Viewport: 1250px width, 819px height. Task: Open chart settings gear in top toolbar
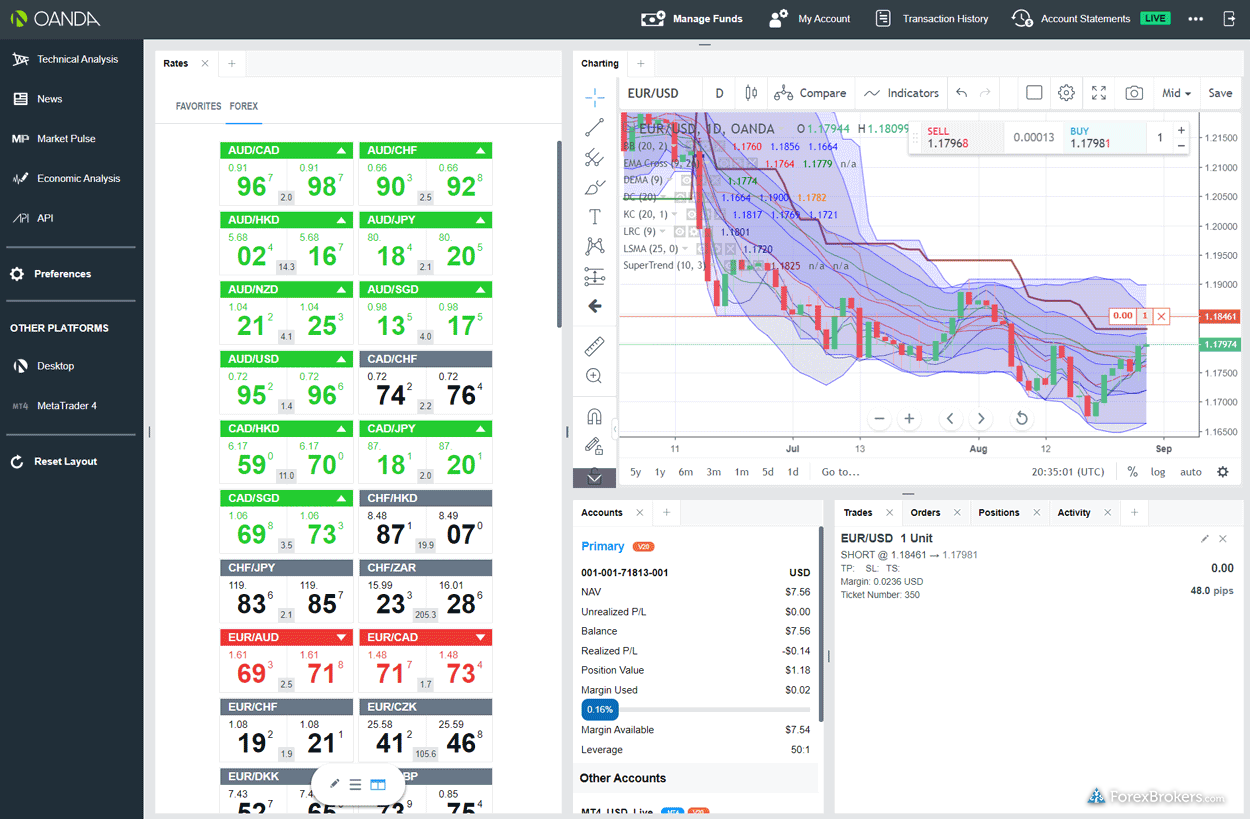pyautogui.click(x=1066, y=93)
